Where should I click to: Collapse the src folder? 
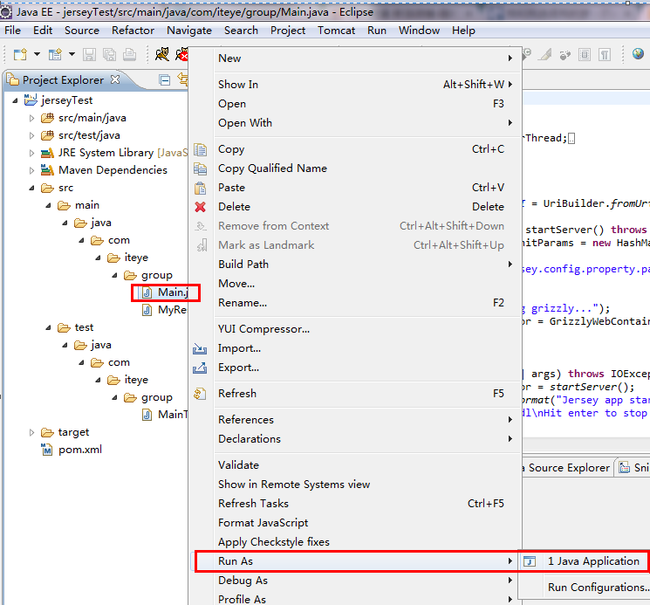click(x=32, y=188)
